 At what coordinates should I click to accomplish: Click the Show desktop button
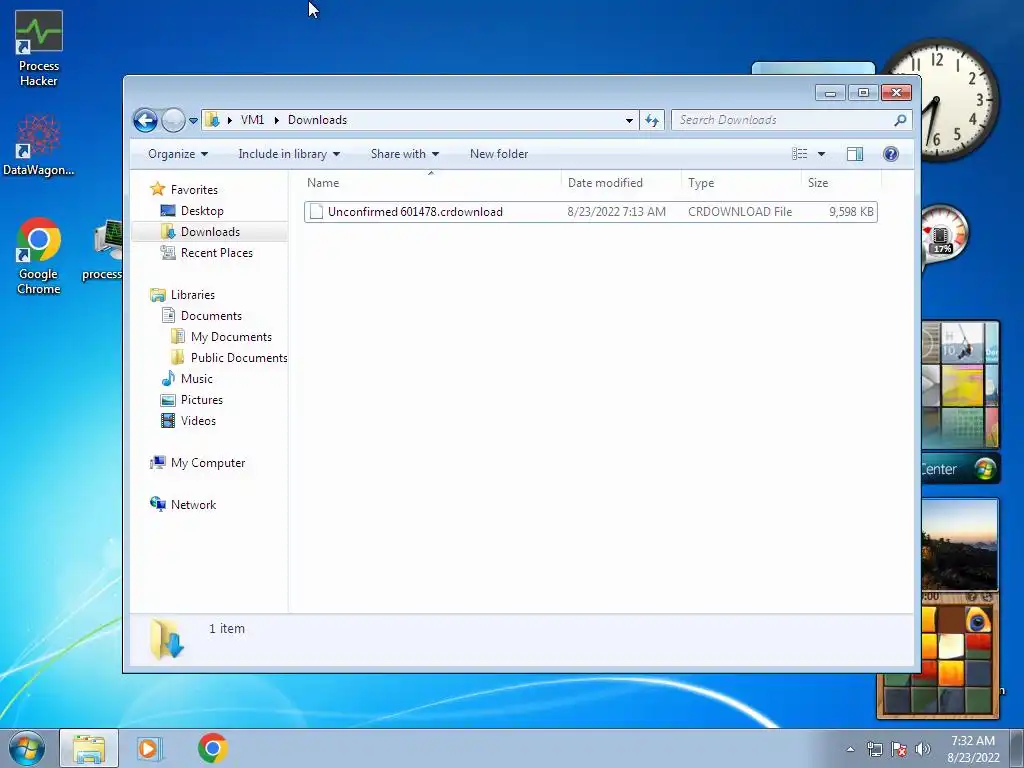click(1017, 748)
